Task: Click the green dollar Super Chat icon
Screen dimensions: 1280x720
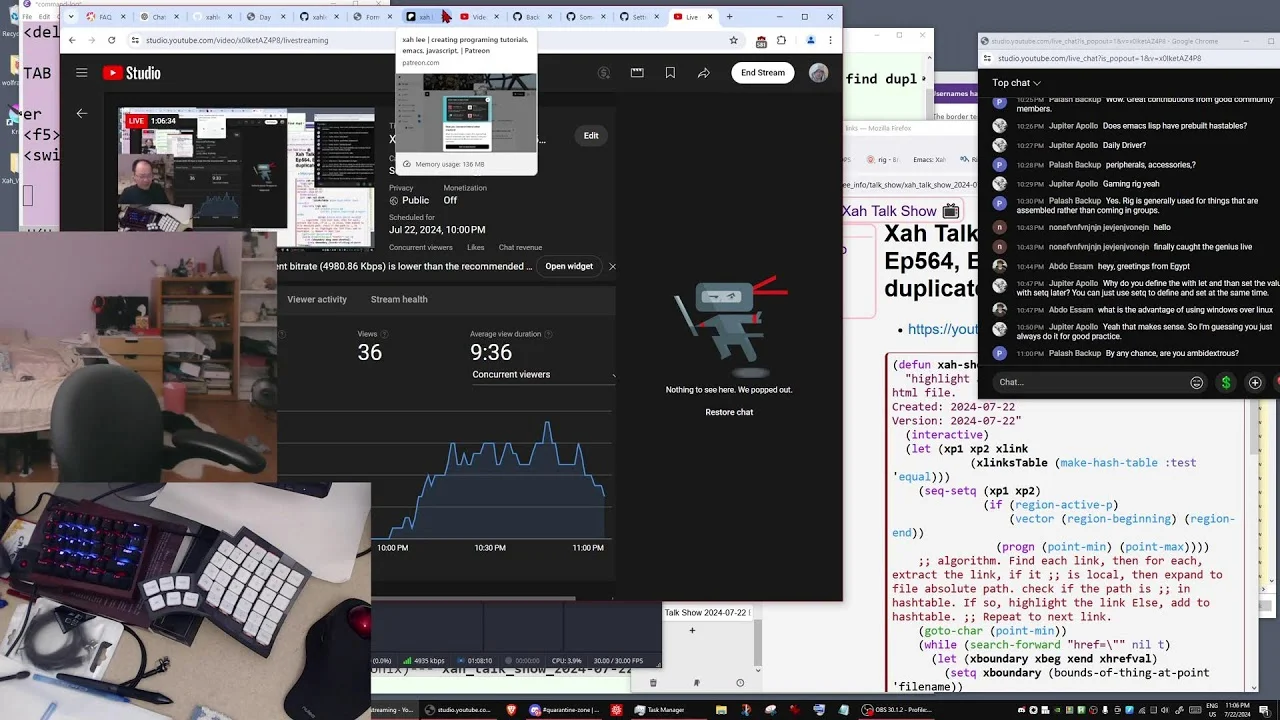Action: click(x=1226, y=382)
